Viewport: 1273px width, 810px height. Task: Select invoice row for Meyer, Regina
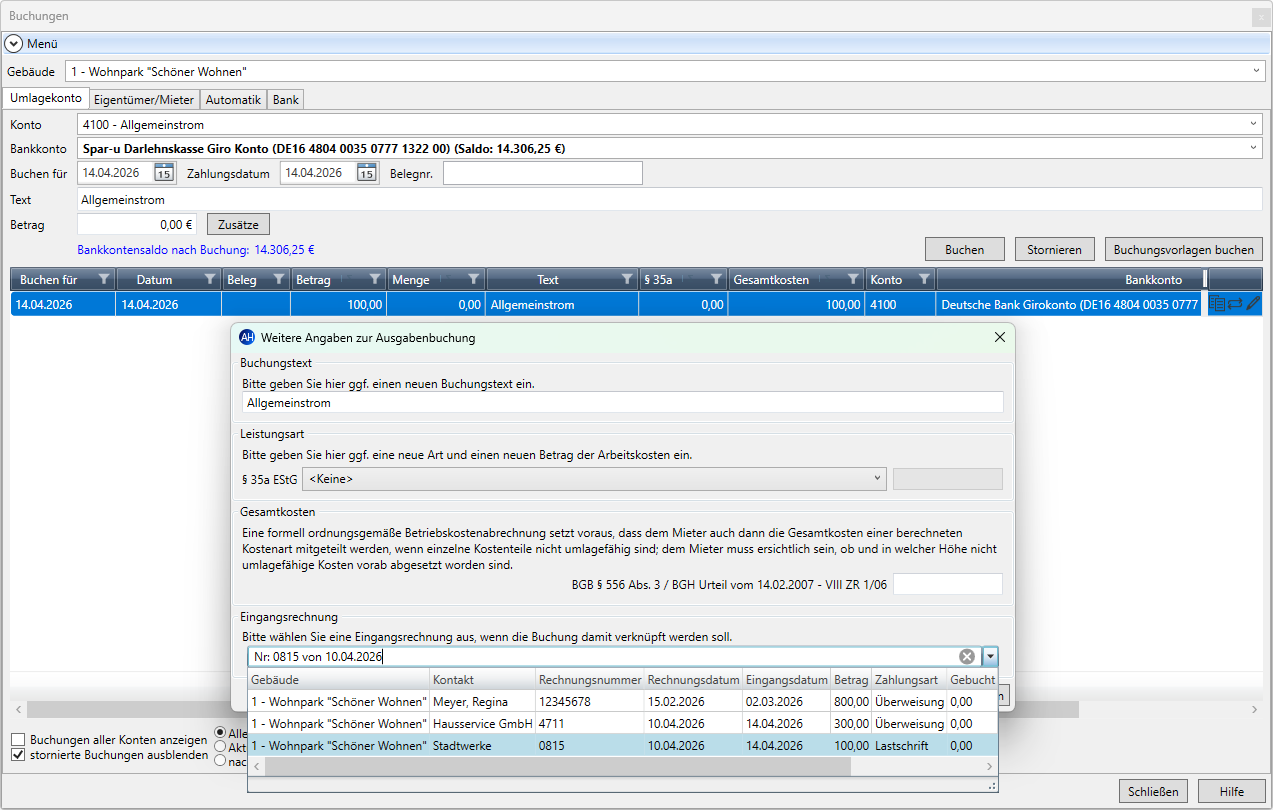623,702
